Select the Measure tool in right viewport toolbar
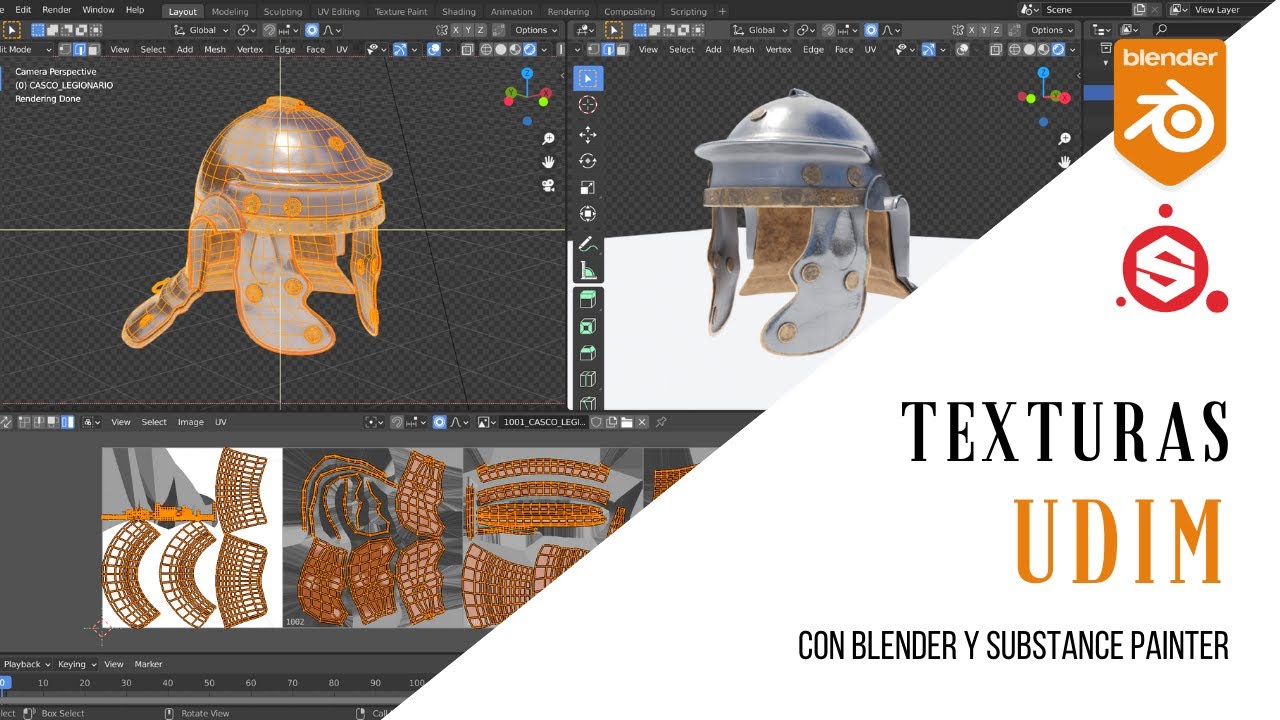 point(588,270)
